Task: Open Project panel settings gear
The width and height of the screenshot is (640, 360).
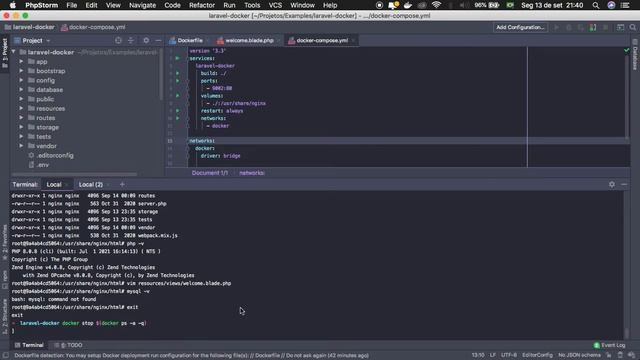Action: [x=146, y=40]
